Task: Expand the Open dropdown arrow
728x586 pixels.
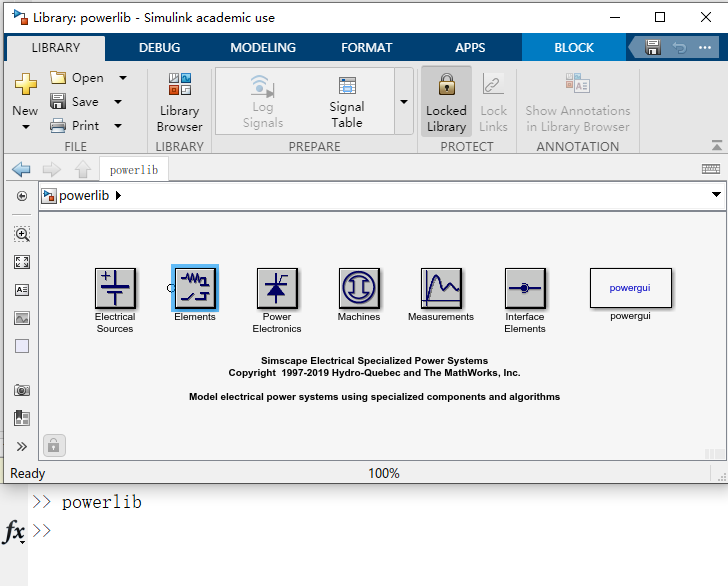Action: [x=123, y=78]
